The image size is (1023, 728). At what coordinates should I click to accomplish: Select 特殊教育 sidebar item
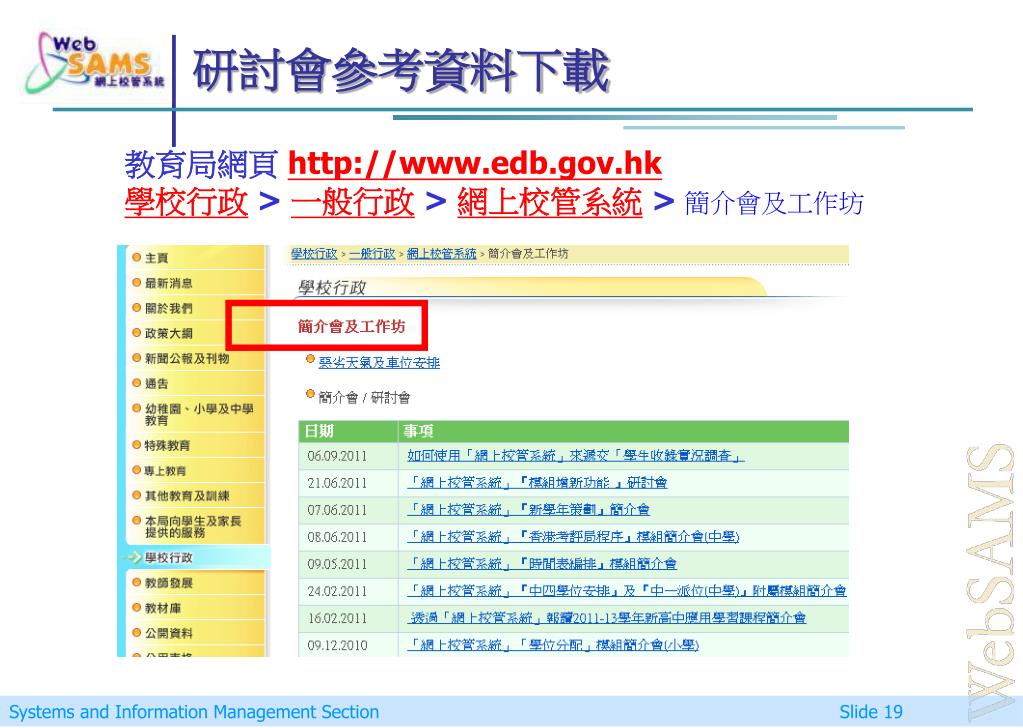[x=167, y=446]
